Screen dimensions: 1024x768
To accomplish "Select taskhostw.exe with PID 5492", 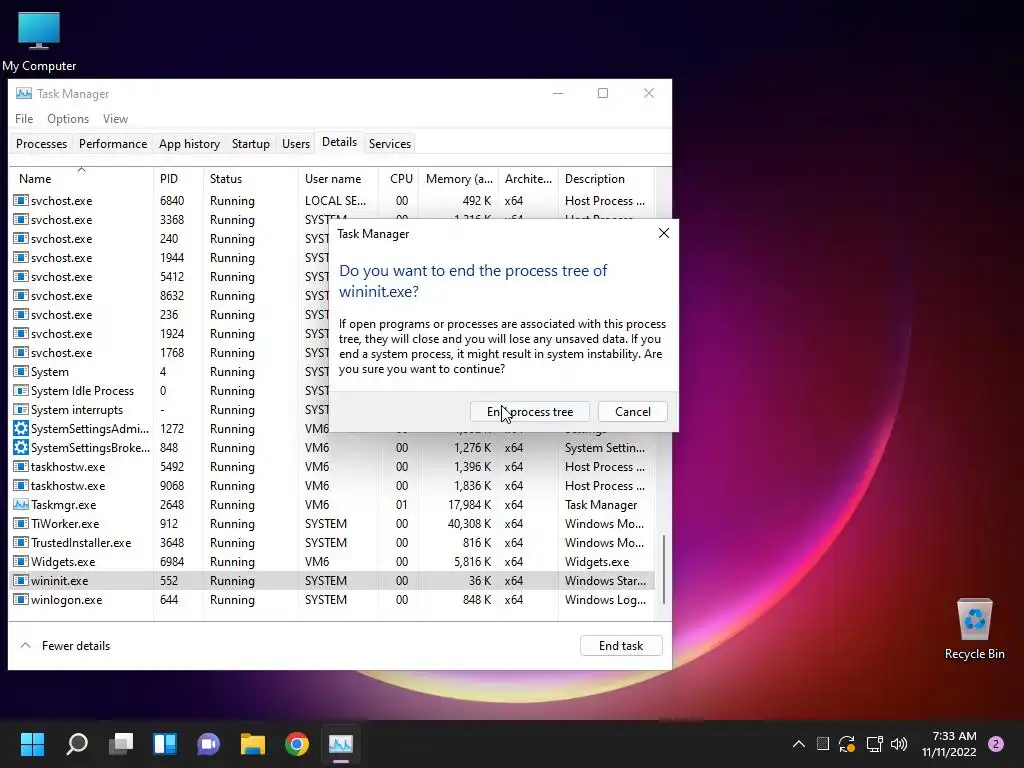I will click(332, 467).
